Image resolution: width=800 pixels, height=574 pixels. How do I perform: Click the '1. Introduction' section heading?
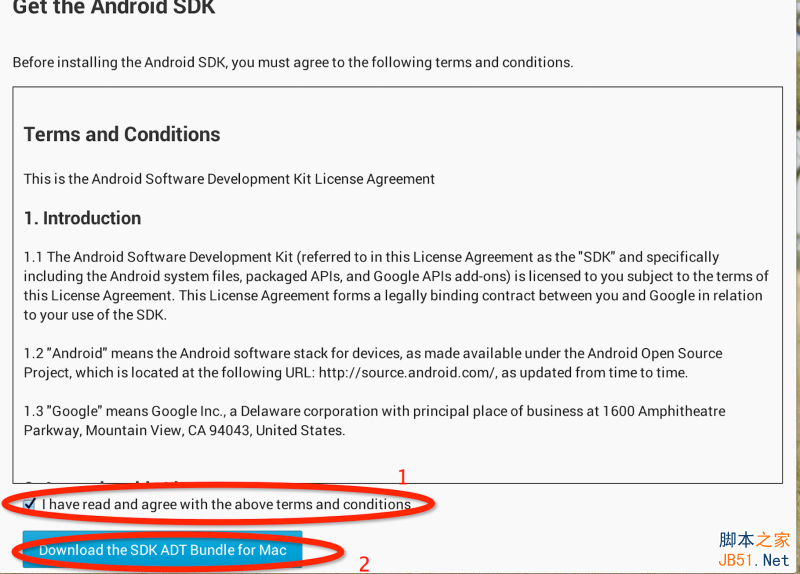(82, 218)
